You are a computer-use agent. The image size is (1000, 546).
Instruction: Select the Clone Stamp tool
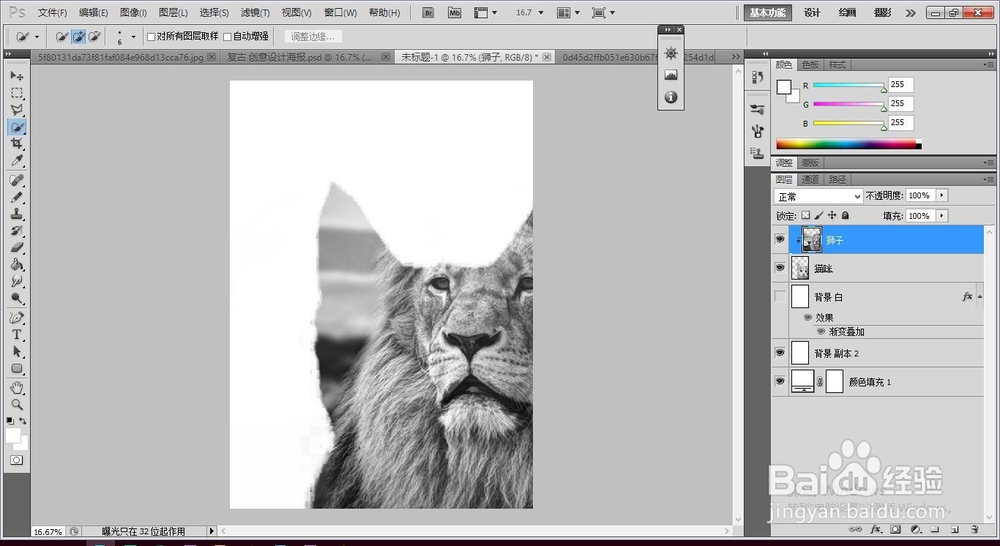point(17,214)
